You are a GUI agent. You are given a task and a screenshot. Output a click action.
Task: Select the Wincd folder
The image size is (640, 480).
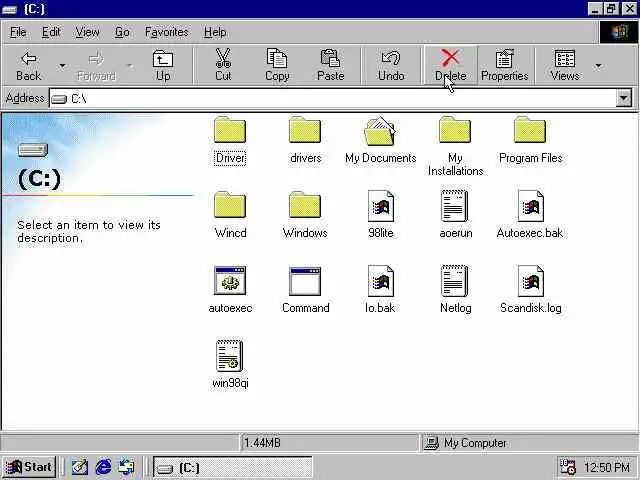pos(230,206)
